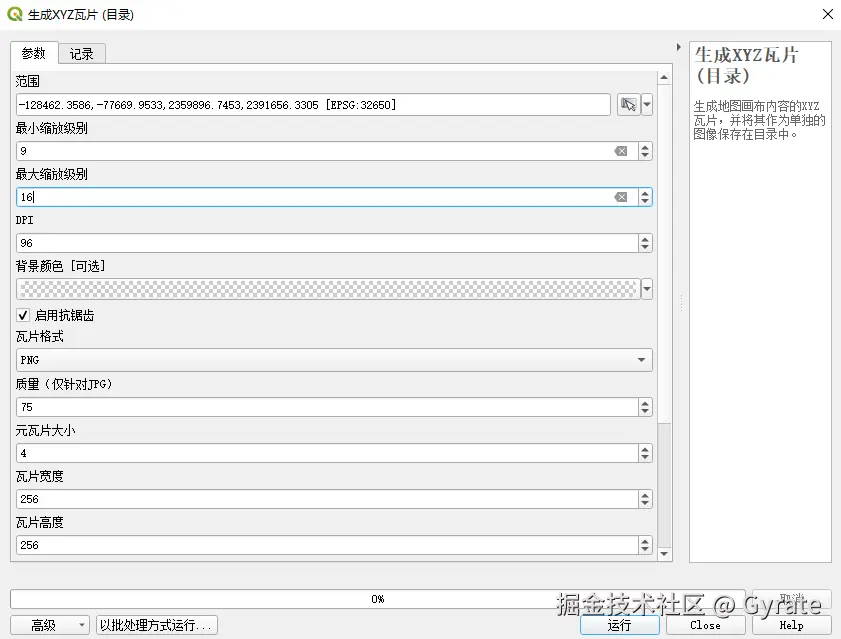Click the Close button
This screenshot has height=639, width=841.
pyautogui.click(x=705, y=626)
